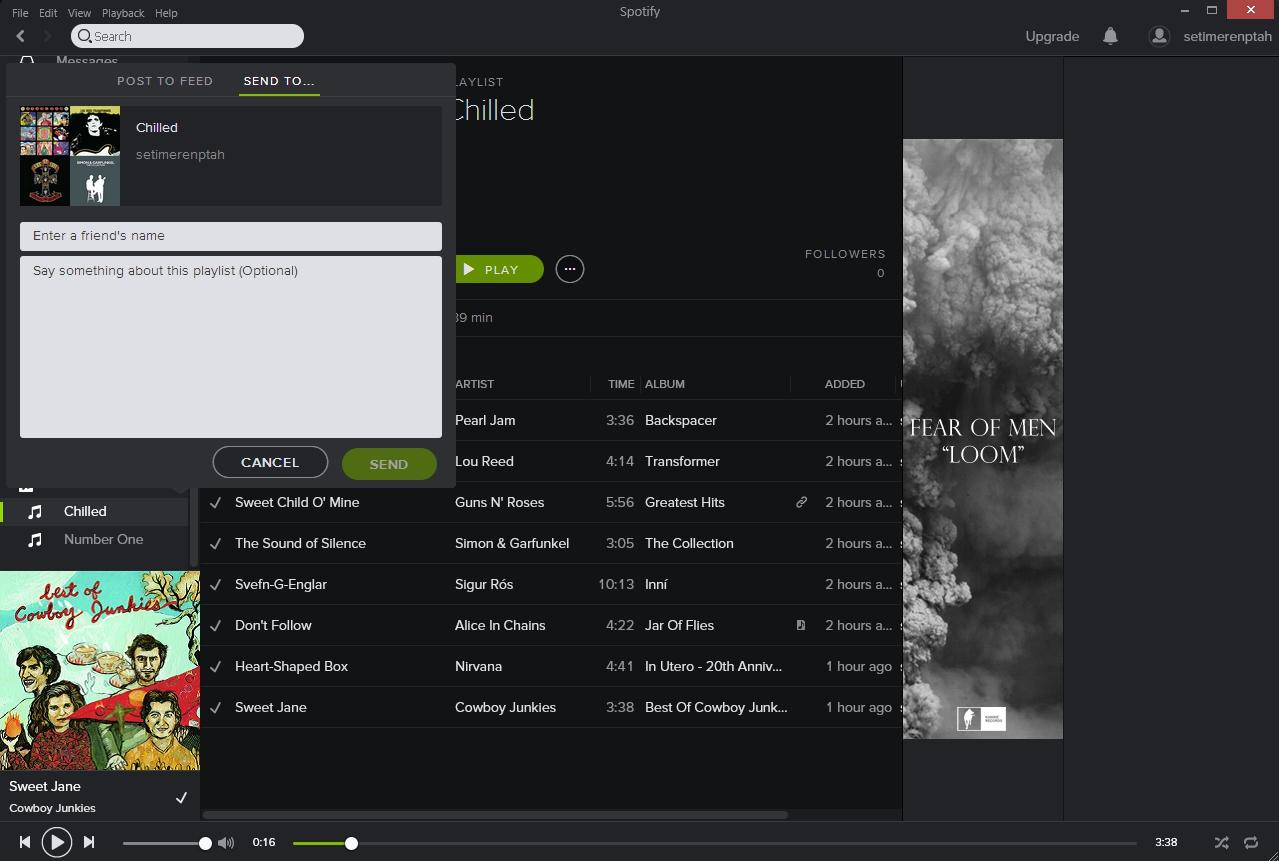Open the user profile avatar icon
This screenshot has height=861, width=1279.
pyautogui.click(x=1159, y=36)
